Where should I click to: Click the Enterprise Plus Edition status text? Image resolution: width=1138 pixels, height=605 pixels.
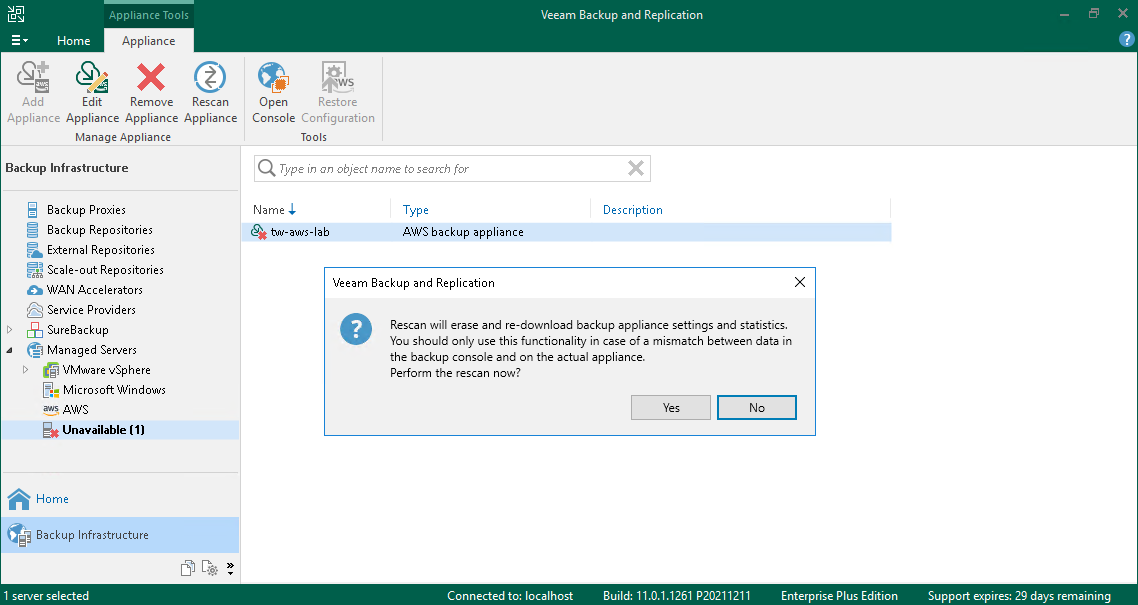pos(839,596)
